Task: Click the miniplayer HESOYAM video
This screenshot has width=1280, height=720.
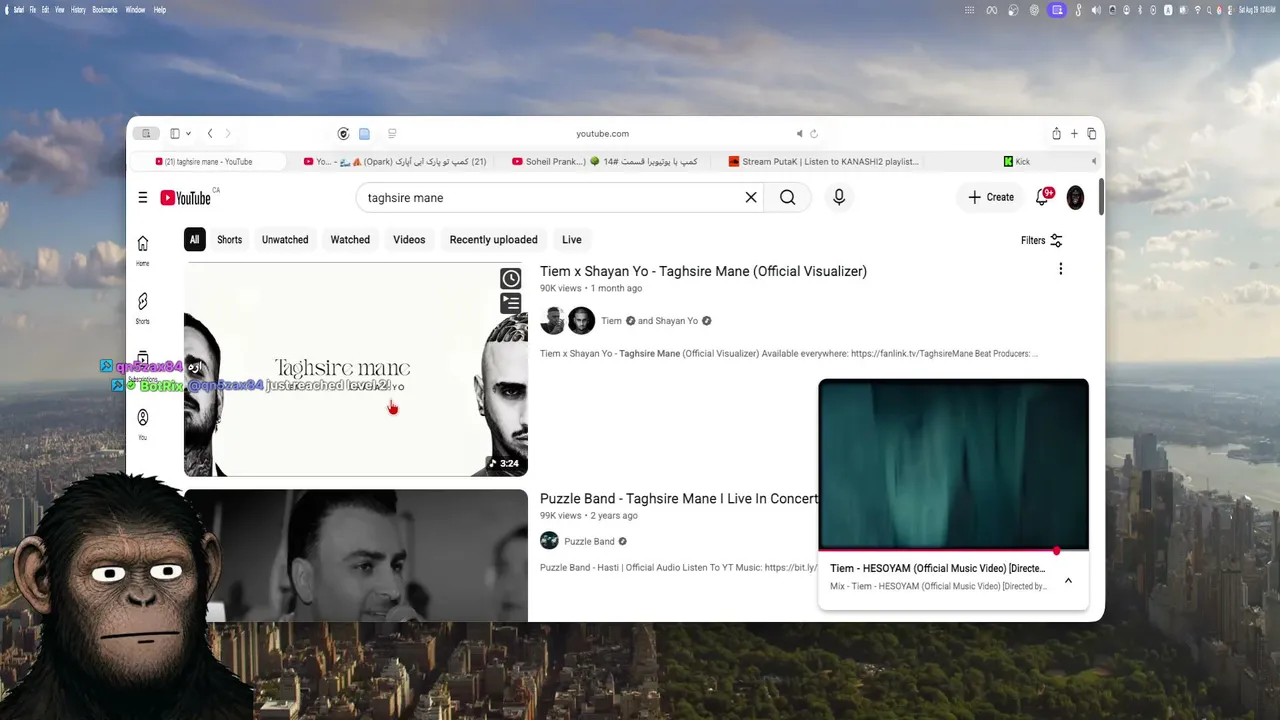Action: click(953, 464)
